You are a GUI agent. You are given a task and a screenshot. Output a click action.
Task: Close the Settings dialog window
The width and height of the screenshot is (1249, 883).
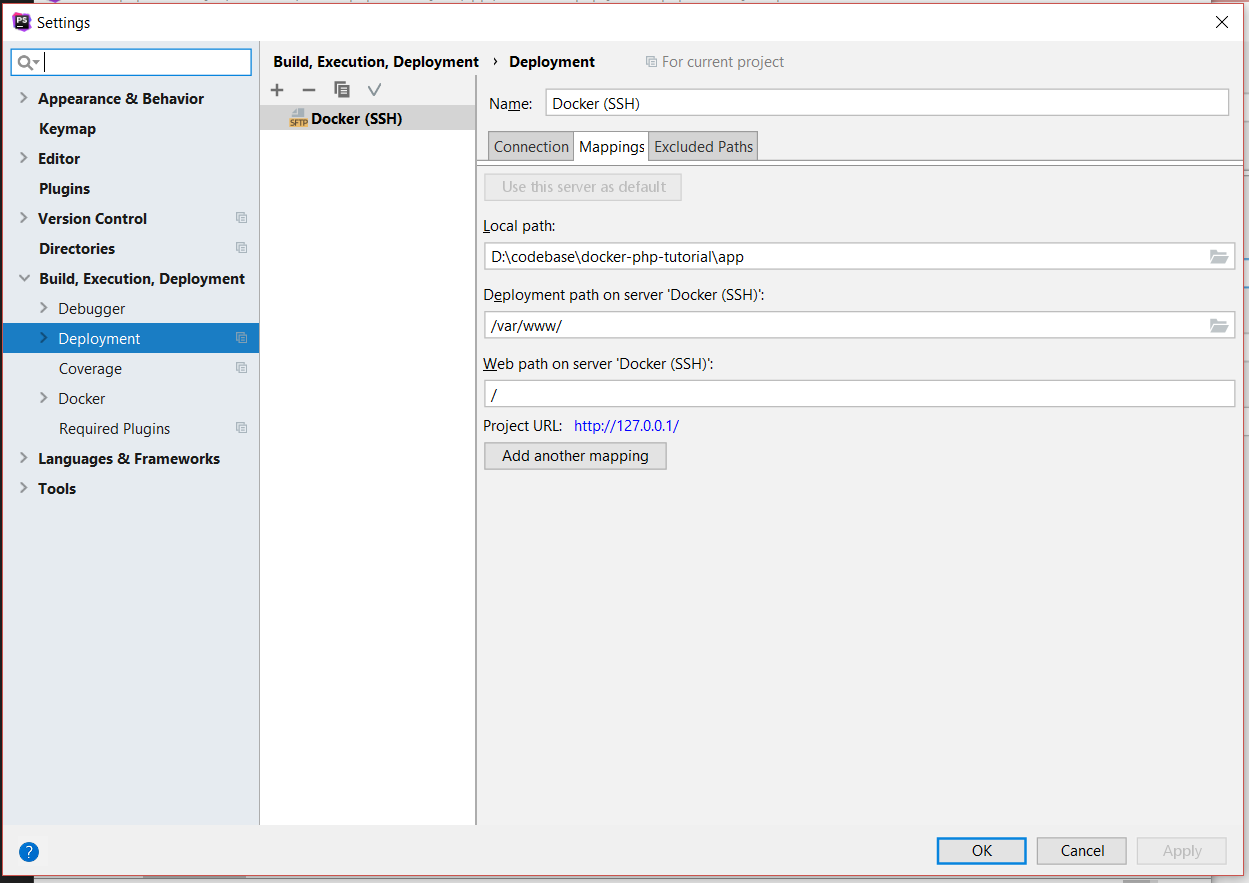click(x=1222, y=22)
